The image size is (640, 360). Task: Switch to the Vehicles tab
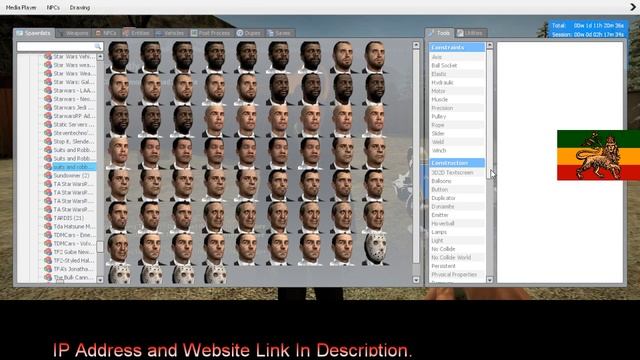click(x=171, y=33)
